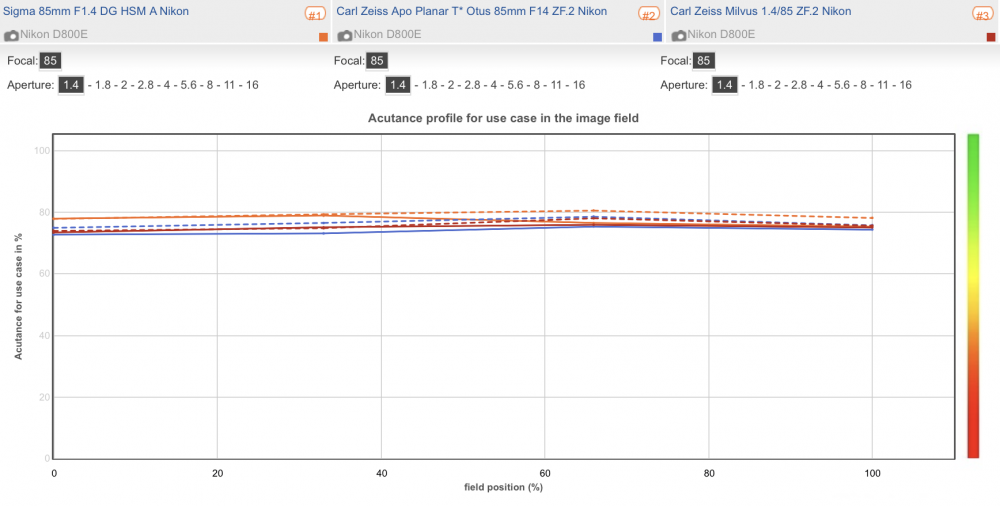Click the orange color swatch for lens #1
Viewport: 1000px width, 506px height.
click(323, 37)
